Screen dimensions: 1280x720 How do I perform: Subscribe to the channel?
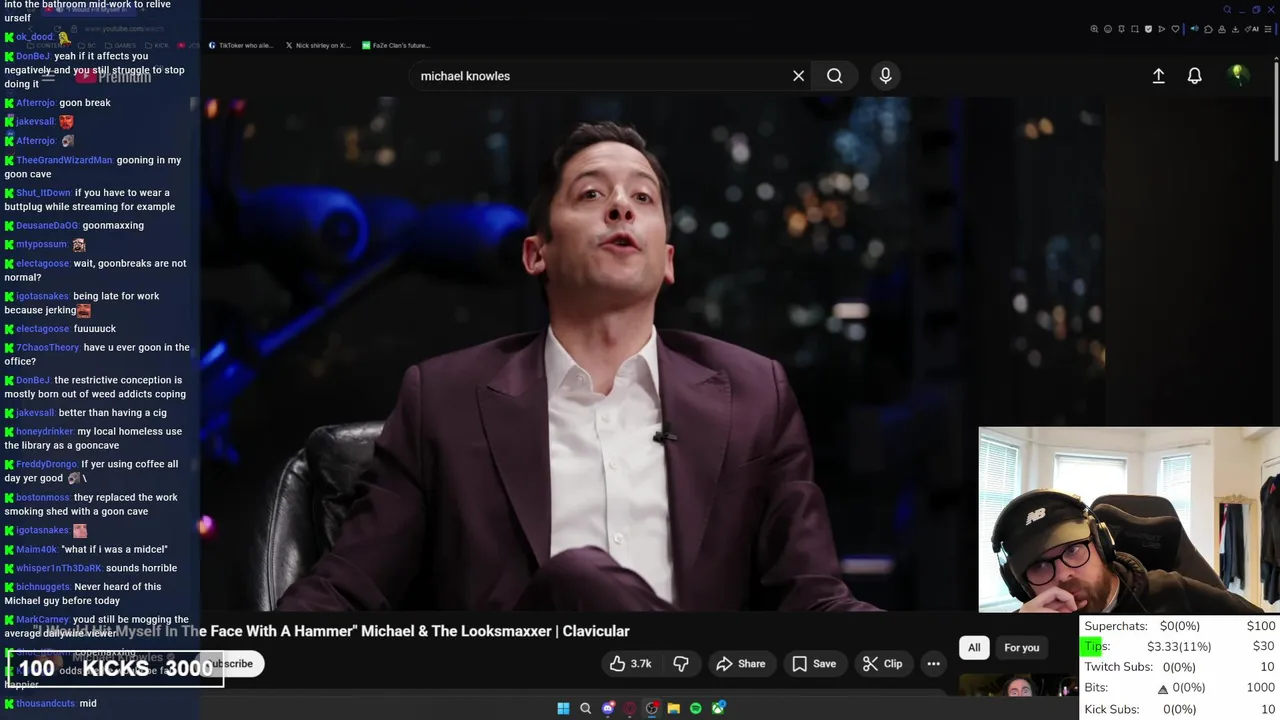232,663
